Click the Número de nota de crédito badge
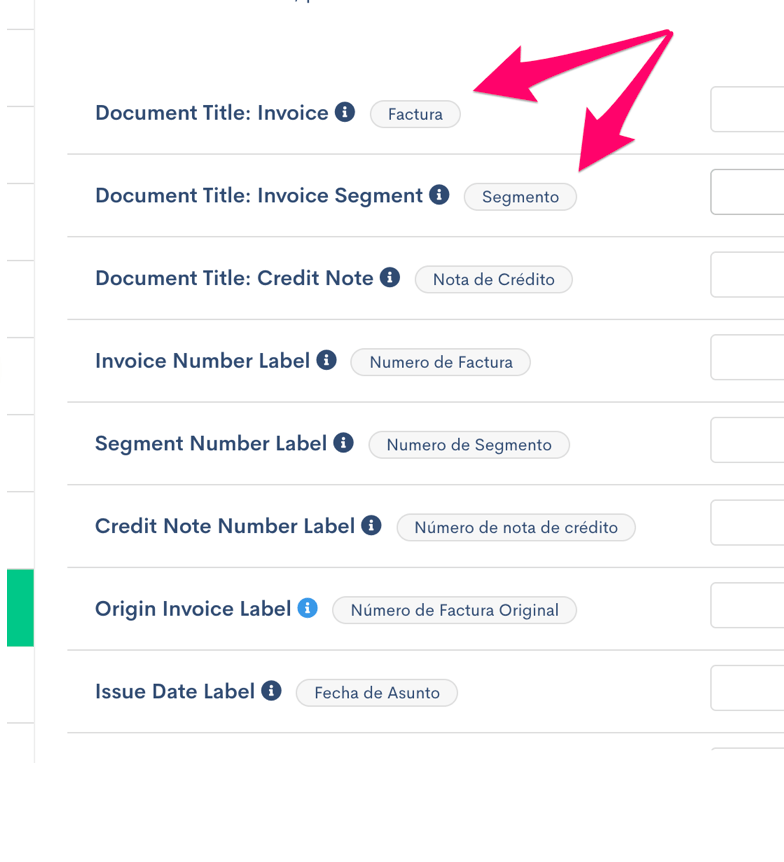Viewport: 784px width, 862px height. coord(516,527)
